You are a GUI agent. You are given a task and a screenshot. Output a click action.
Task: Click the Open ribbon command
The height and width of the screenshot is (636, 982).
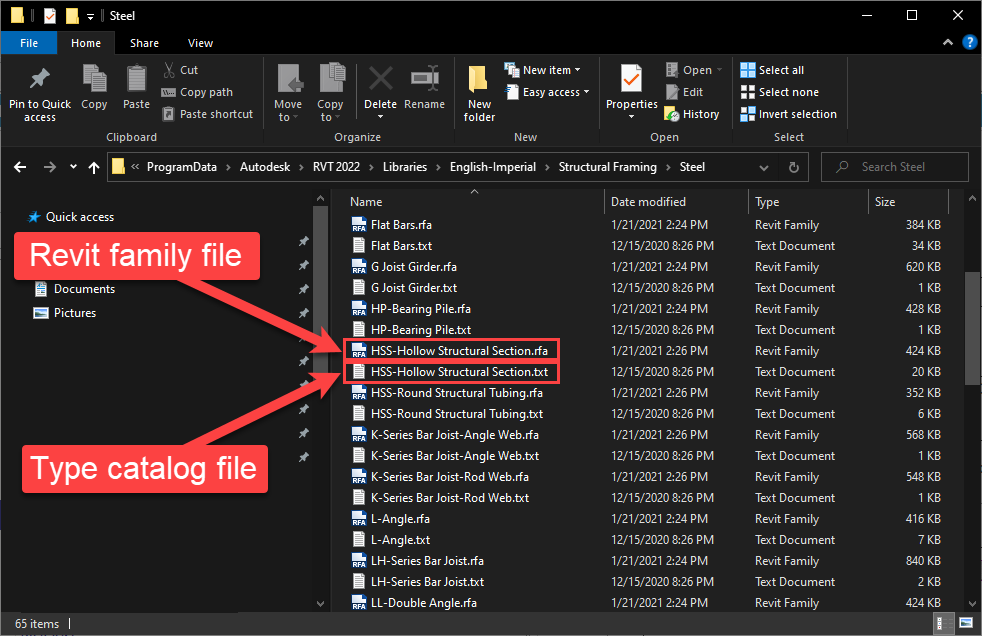[693, 70]
